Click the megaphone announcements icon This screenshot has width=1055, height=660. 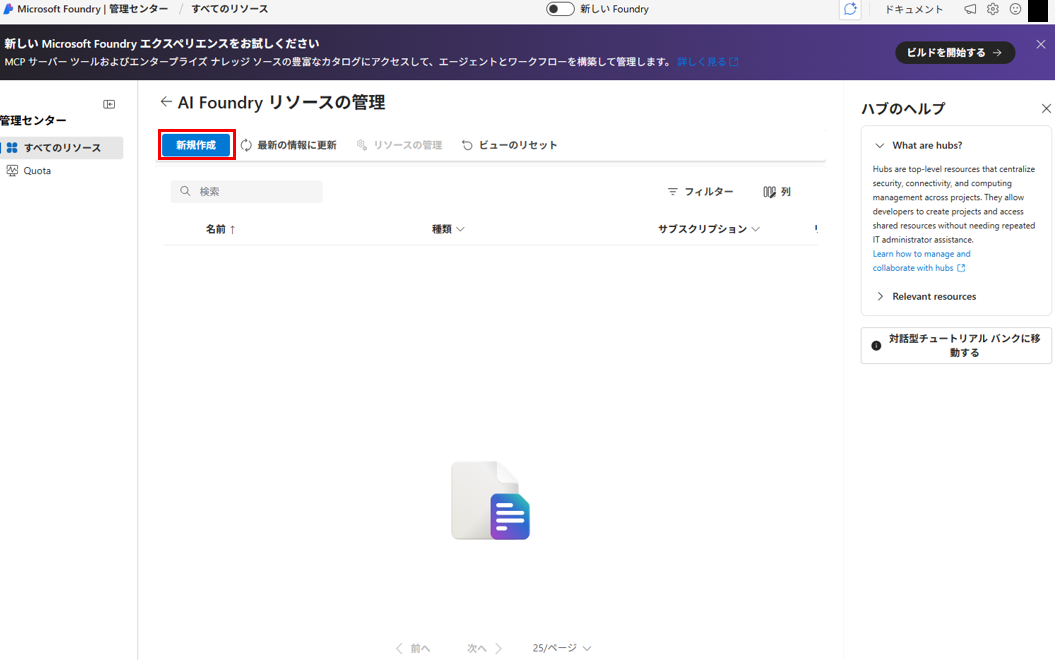970,9
